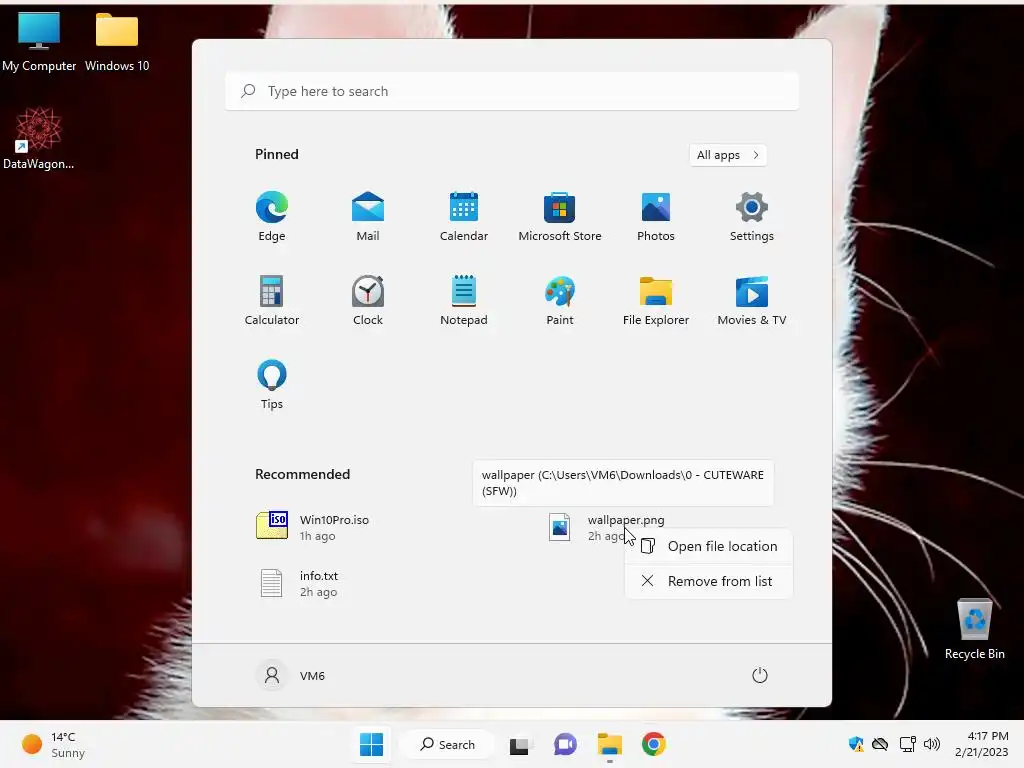Open the VM6 user account menu
Image resolution: width=1024 pixels, height=768 pixels.
[290, 675]
